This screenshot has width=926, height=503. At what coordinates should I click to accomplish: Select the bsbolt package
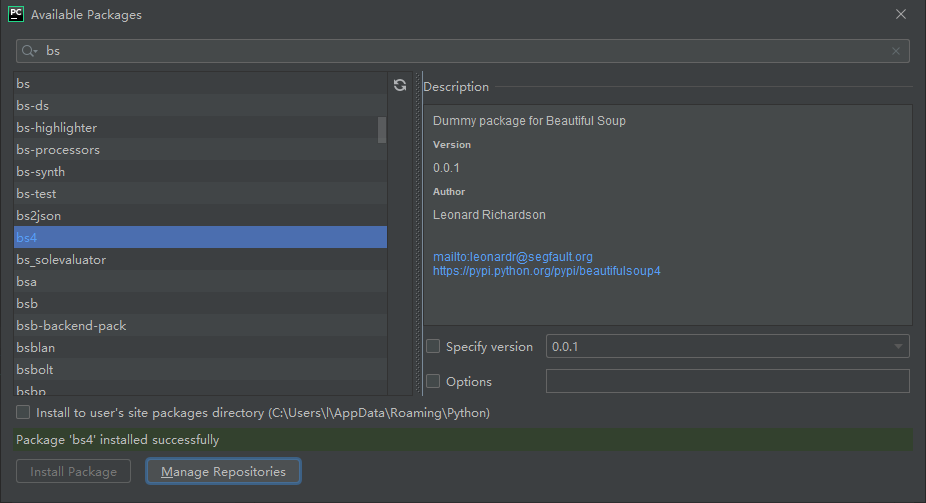(x=200, y=370)
